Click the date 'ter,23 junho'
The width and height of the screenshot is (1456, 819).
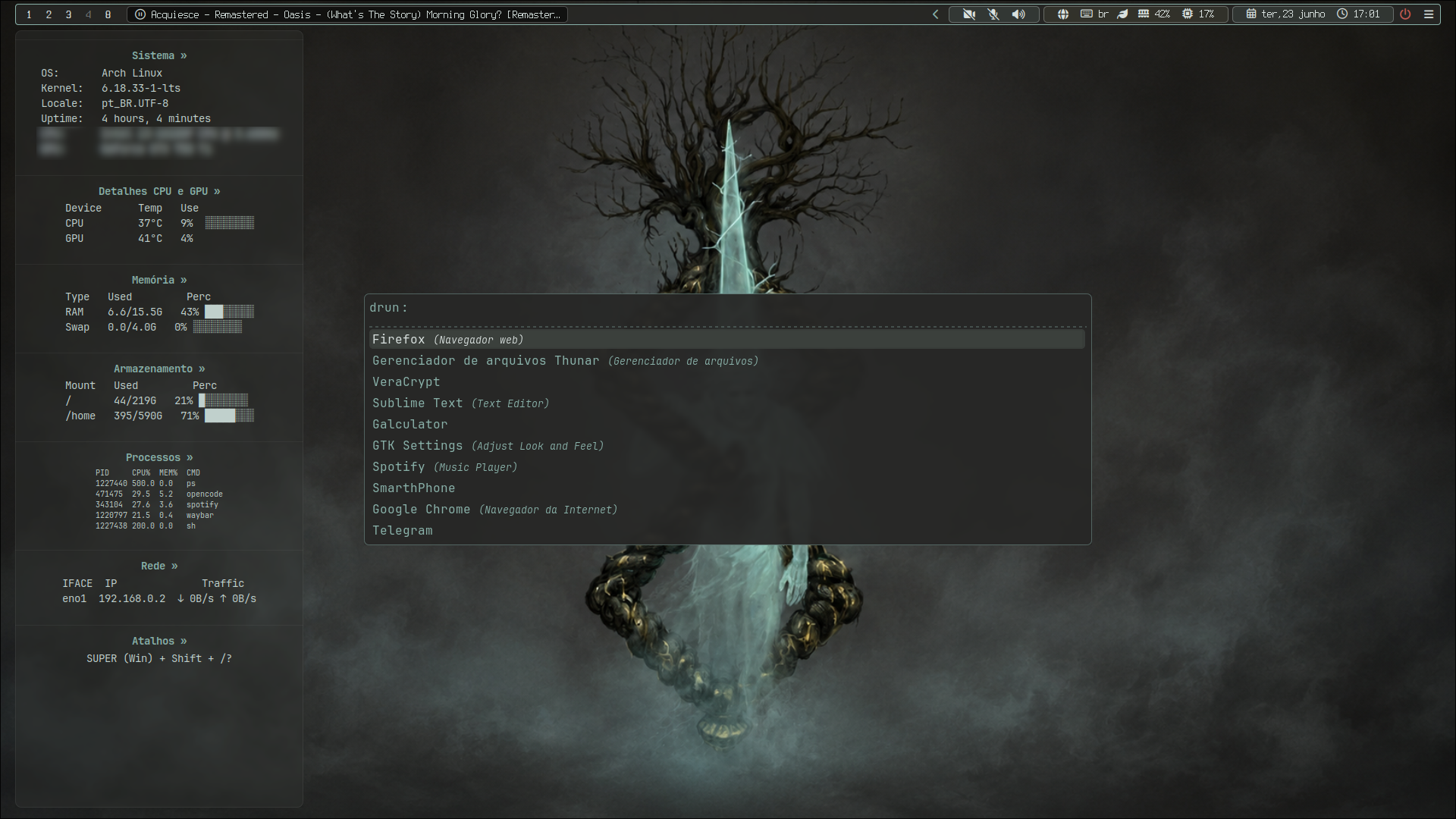pos(1293,14)
